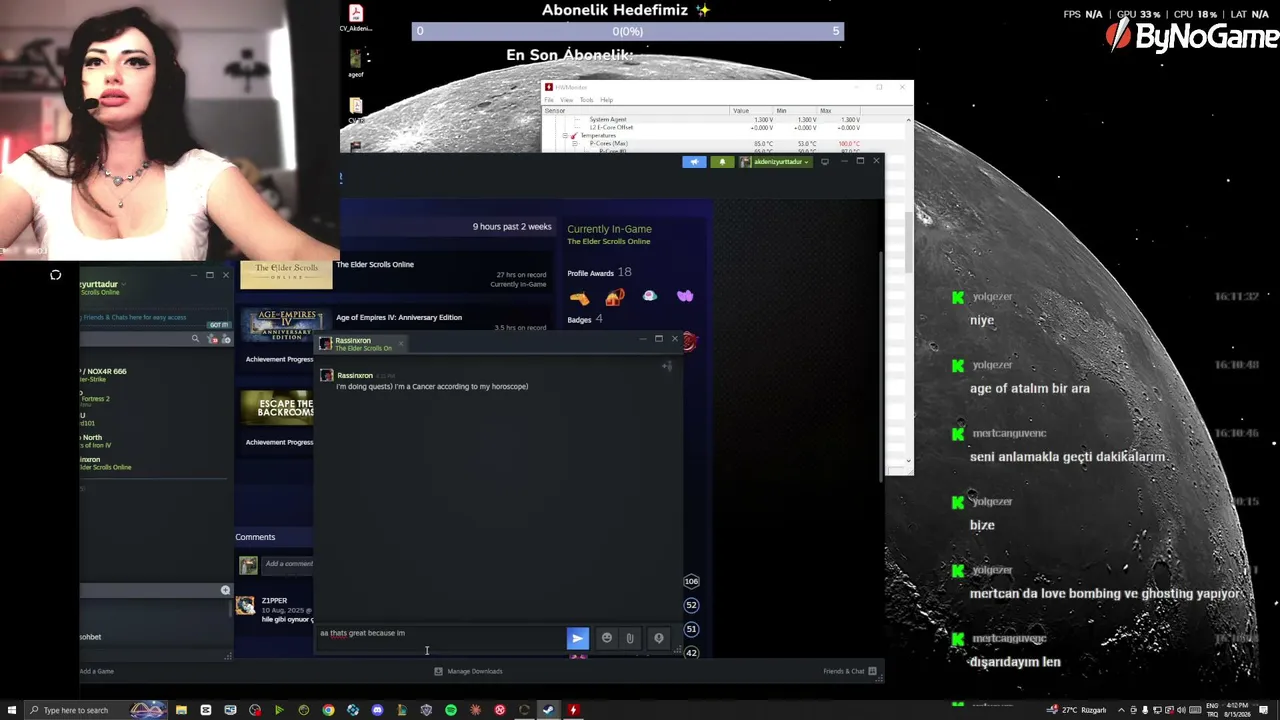Open Friends & Chat in Steam footer
Image resolution: width=1280 pixels, height=720 pixels.
[x=849, y=671]
